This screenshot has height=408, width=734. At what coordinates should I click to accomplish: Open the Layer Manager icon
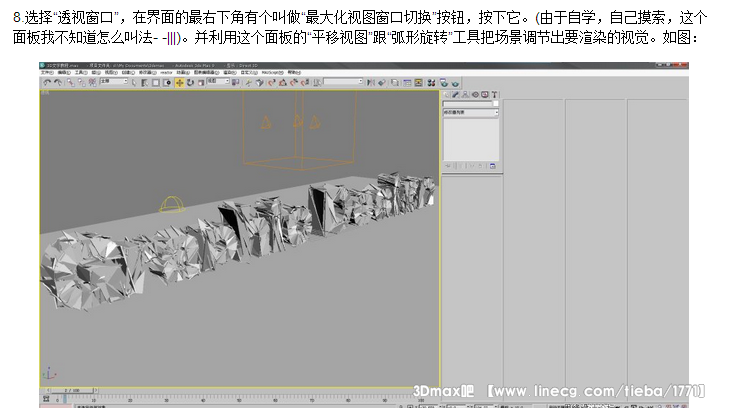tap(395, 82)
